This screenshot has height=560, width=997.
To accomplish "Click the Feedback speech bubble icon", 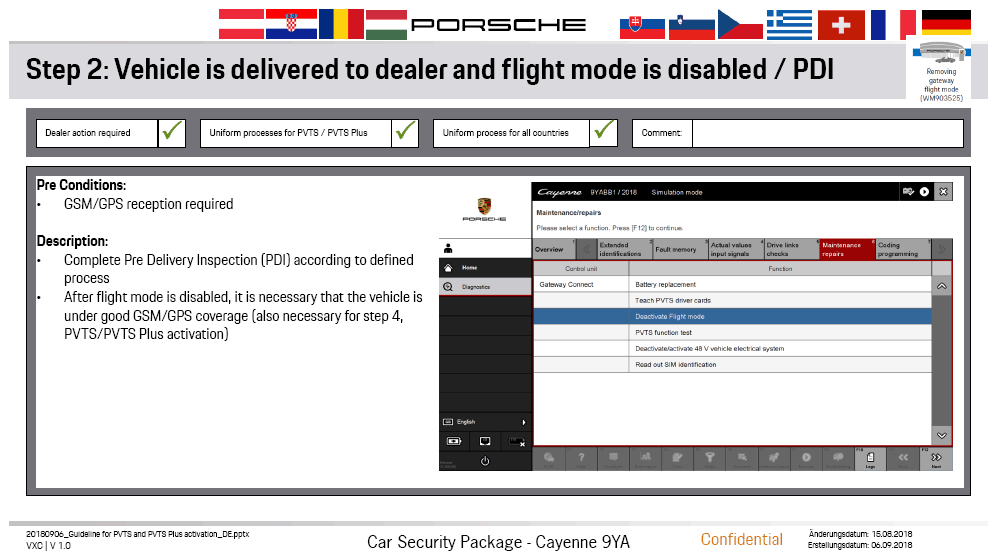I will [614, 458].
